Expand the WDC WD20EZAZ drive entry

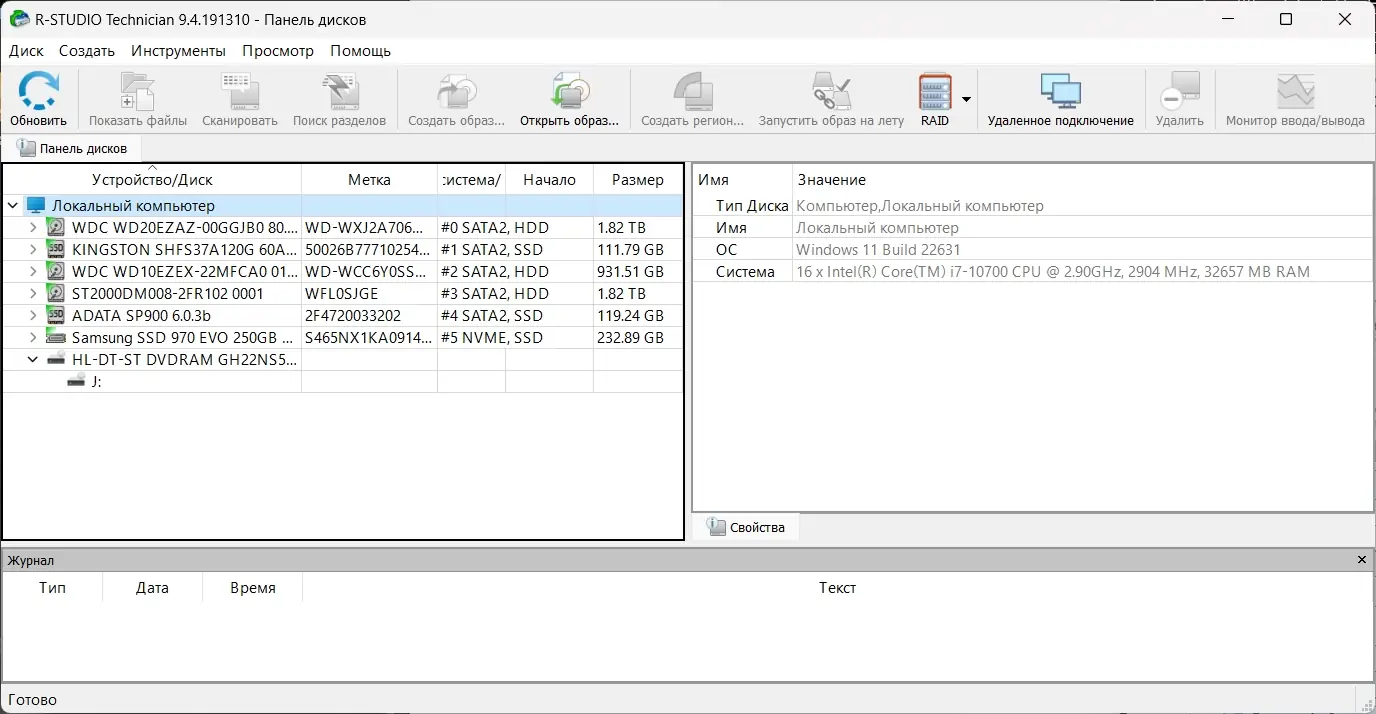coord(31,227)
